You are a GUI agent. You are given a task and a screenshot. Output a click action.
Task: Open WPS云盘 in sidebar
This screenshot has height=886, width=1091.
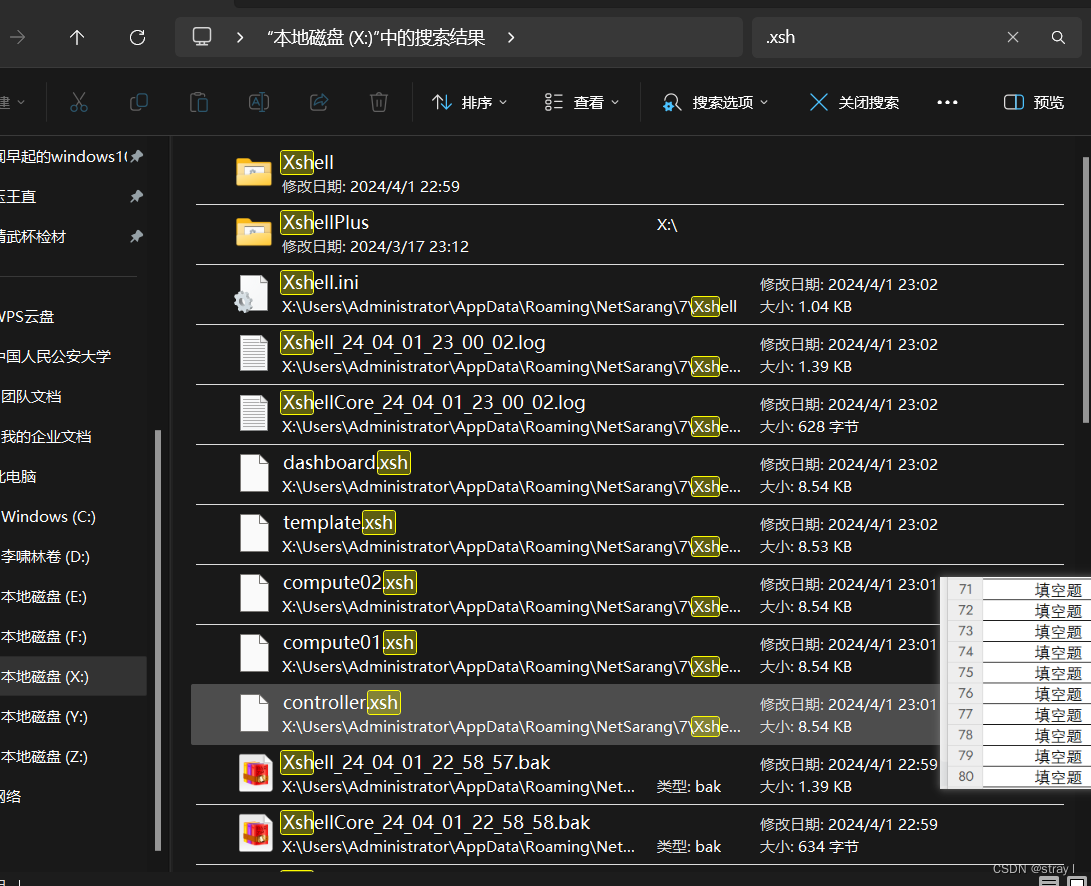tap(27, 317)
